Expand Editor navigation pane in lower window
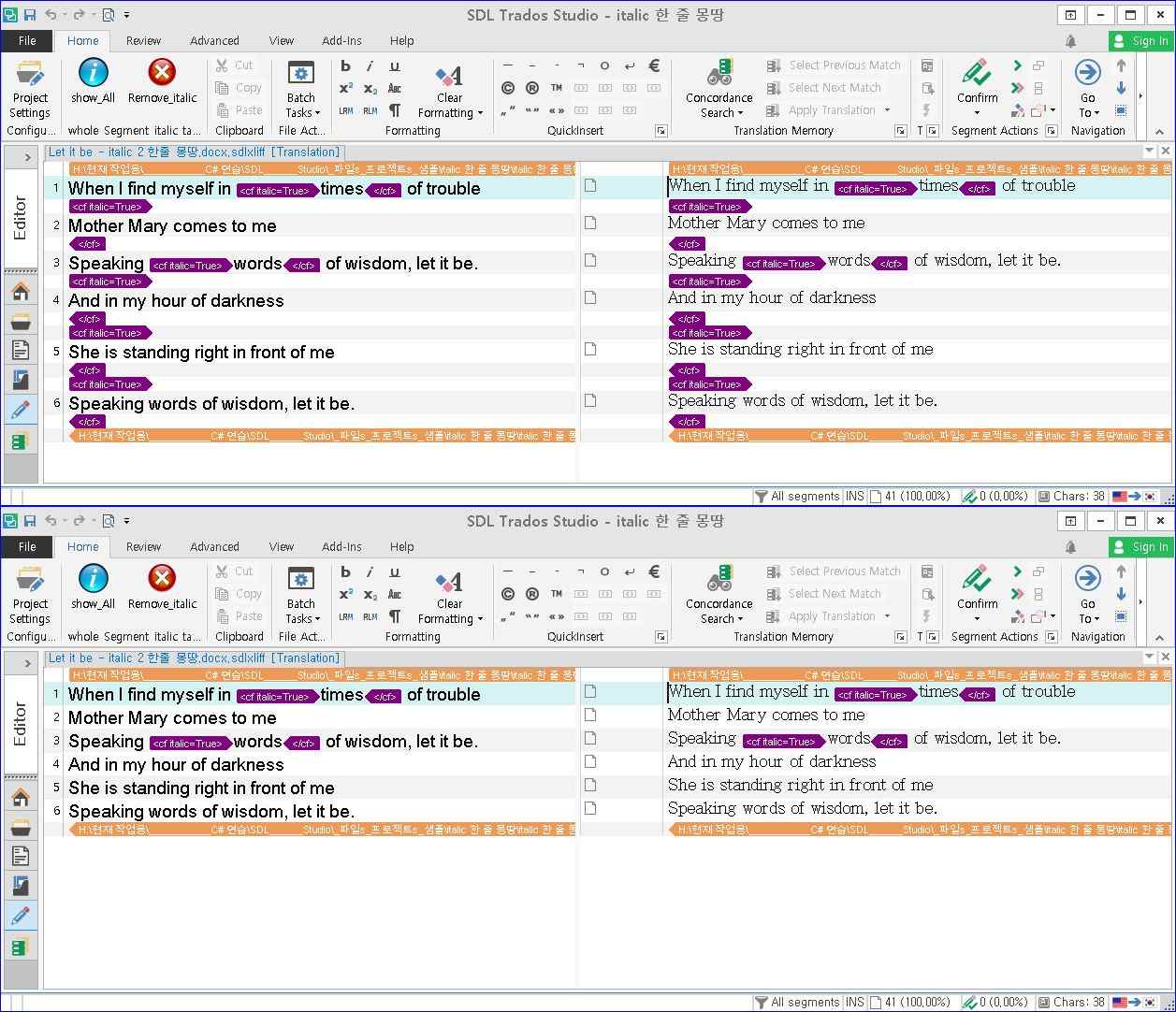This screenshot has width=1176, height=1012. pyautogui.click(x=27, y=663)
